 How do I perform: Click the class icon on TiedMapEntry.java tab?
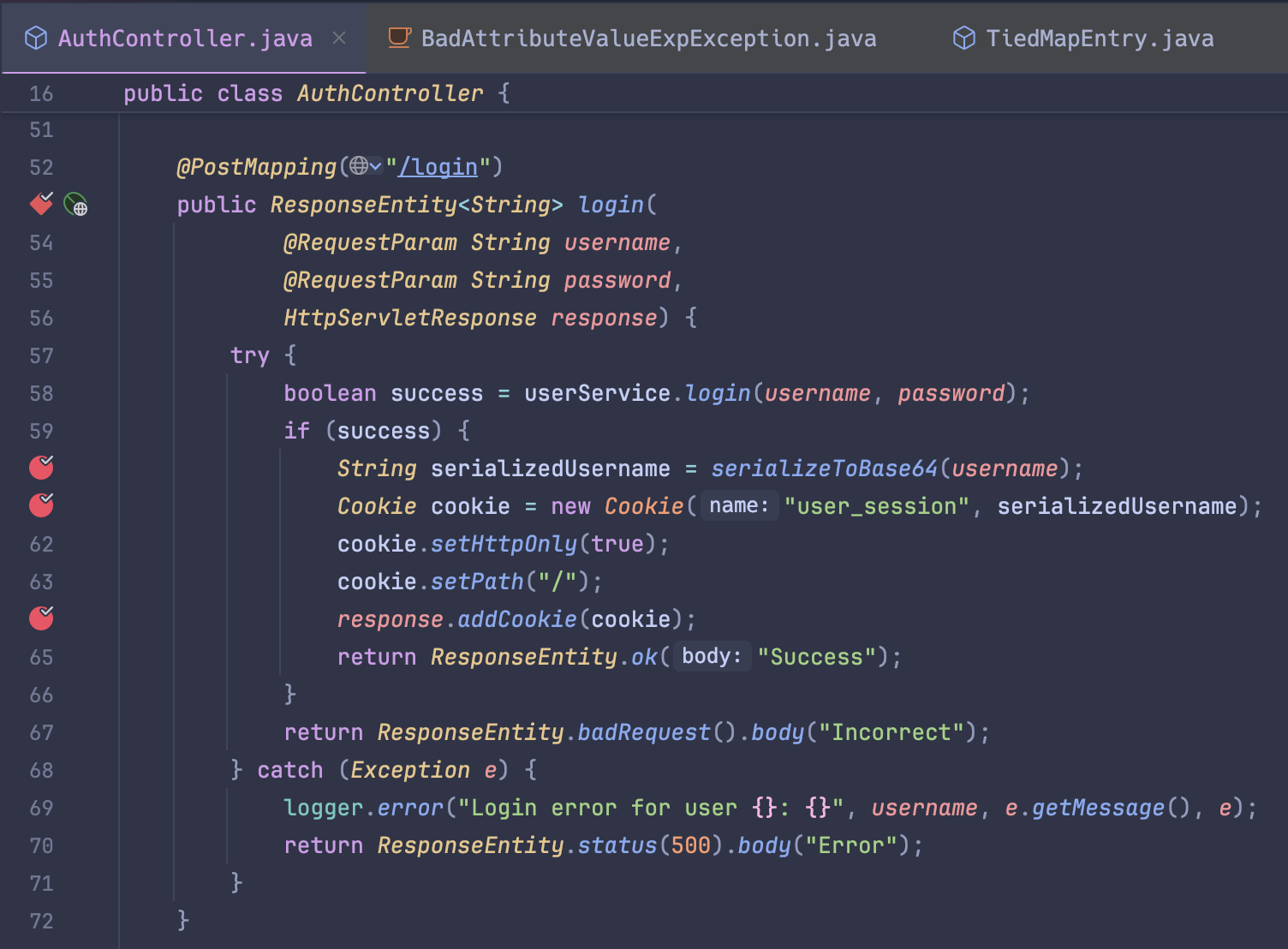pos(963,38)
